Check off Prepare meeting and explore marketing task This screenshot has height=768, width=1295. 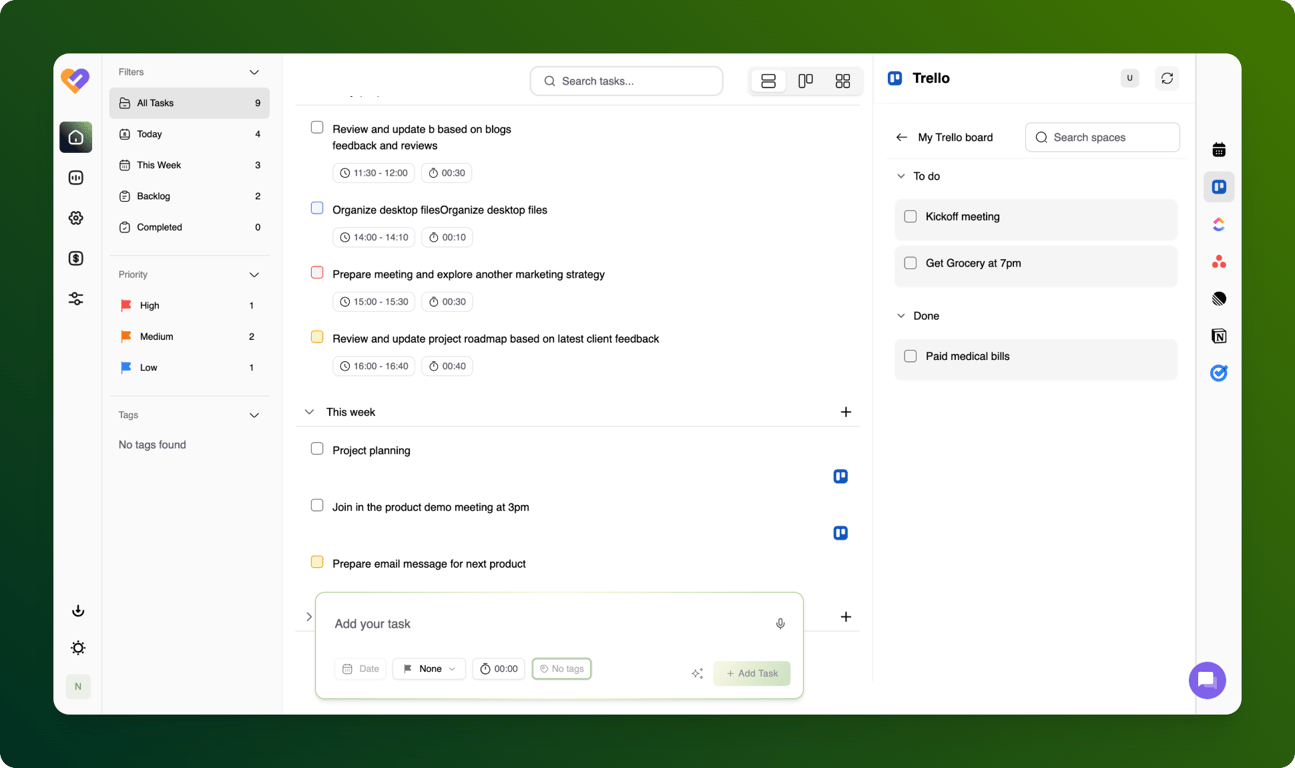317,273
